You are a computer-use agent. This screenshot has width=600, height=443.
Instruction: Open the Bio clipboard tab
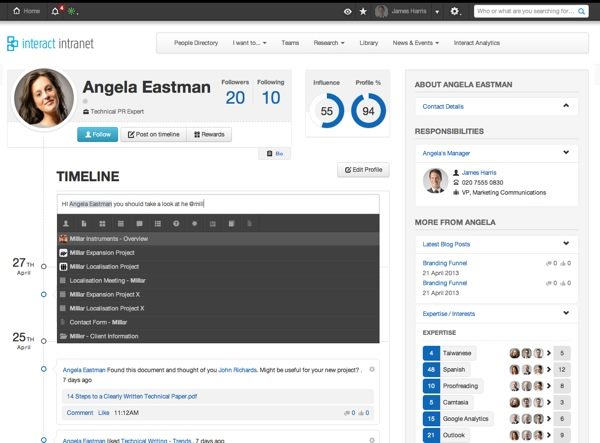coord(274,153)
